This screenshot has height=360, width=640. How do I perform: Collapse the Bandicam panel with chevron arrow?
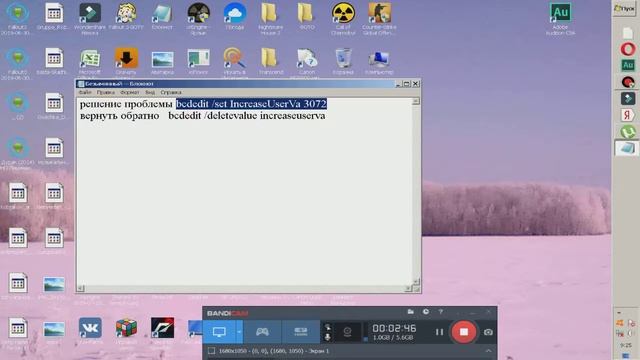pyautogui.click(x=488, y=351)
